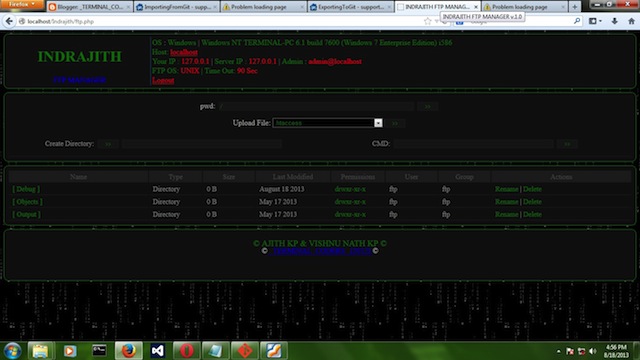Click the Logout link
The width and height of the screenshot is (640, 360).
[x=163, y=80]
